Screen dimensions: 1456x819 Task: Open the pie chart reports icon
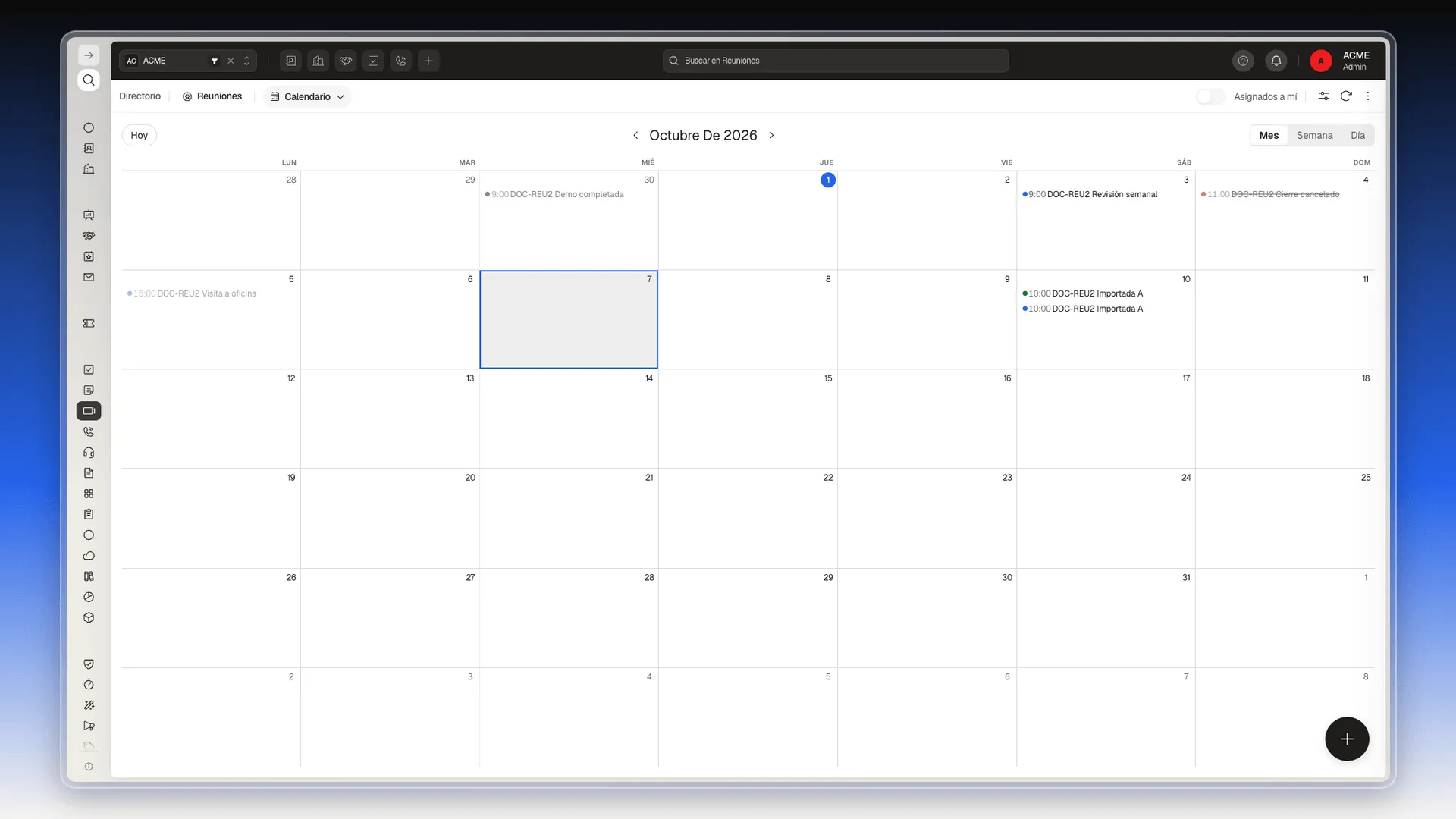(x=89, y=598)
